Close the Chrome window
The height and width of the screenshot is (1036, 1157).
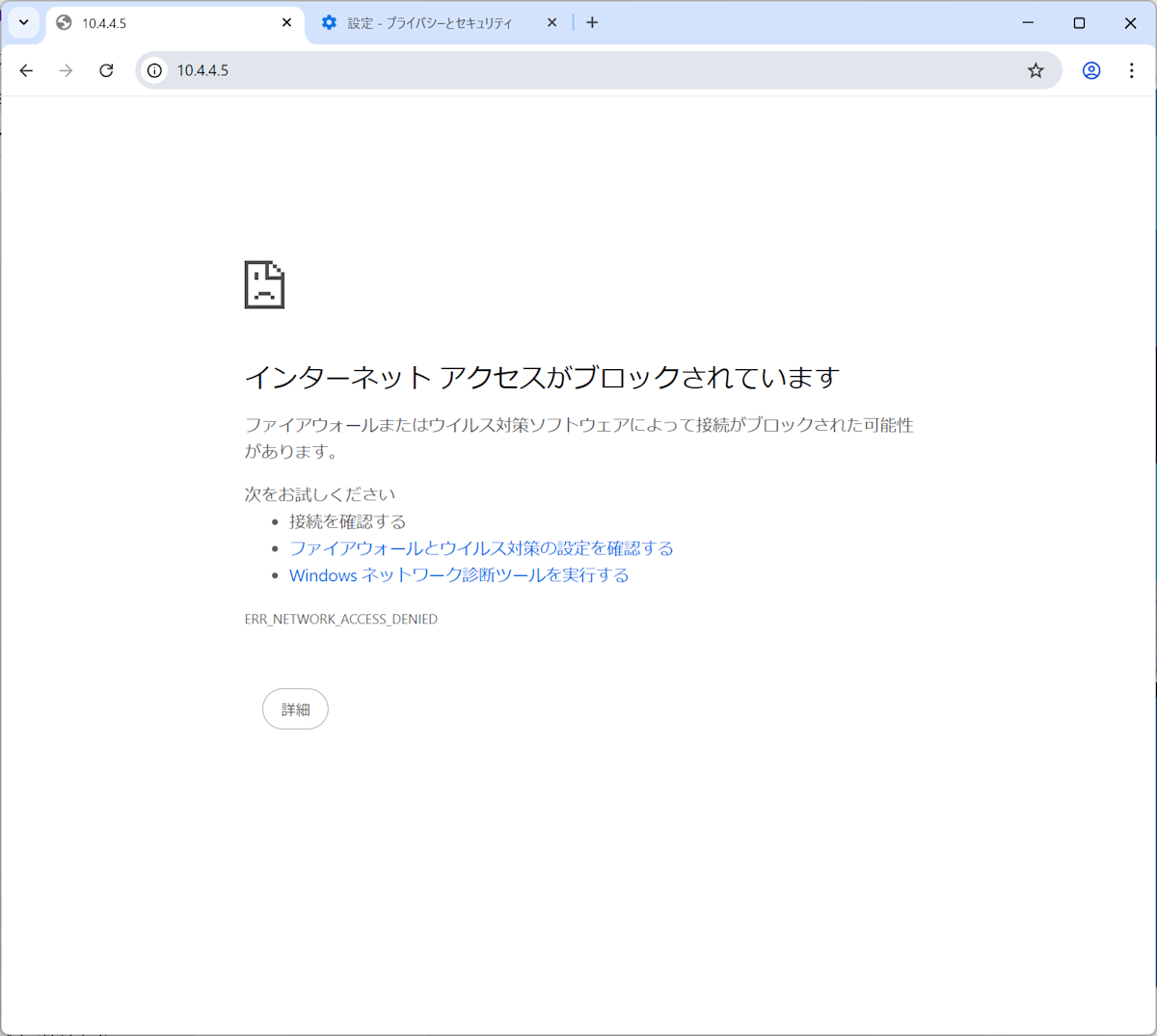(1130, 22)
